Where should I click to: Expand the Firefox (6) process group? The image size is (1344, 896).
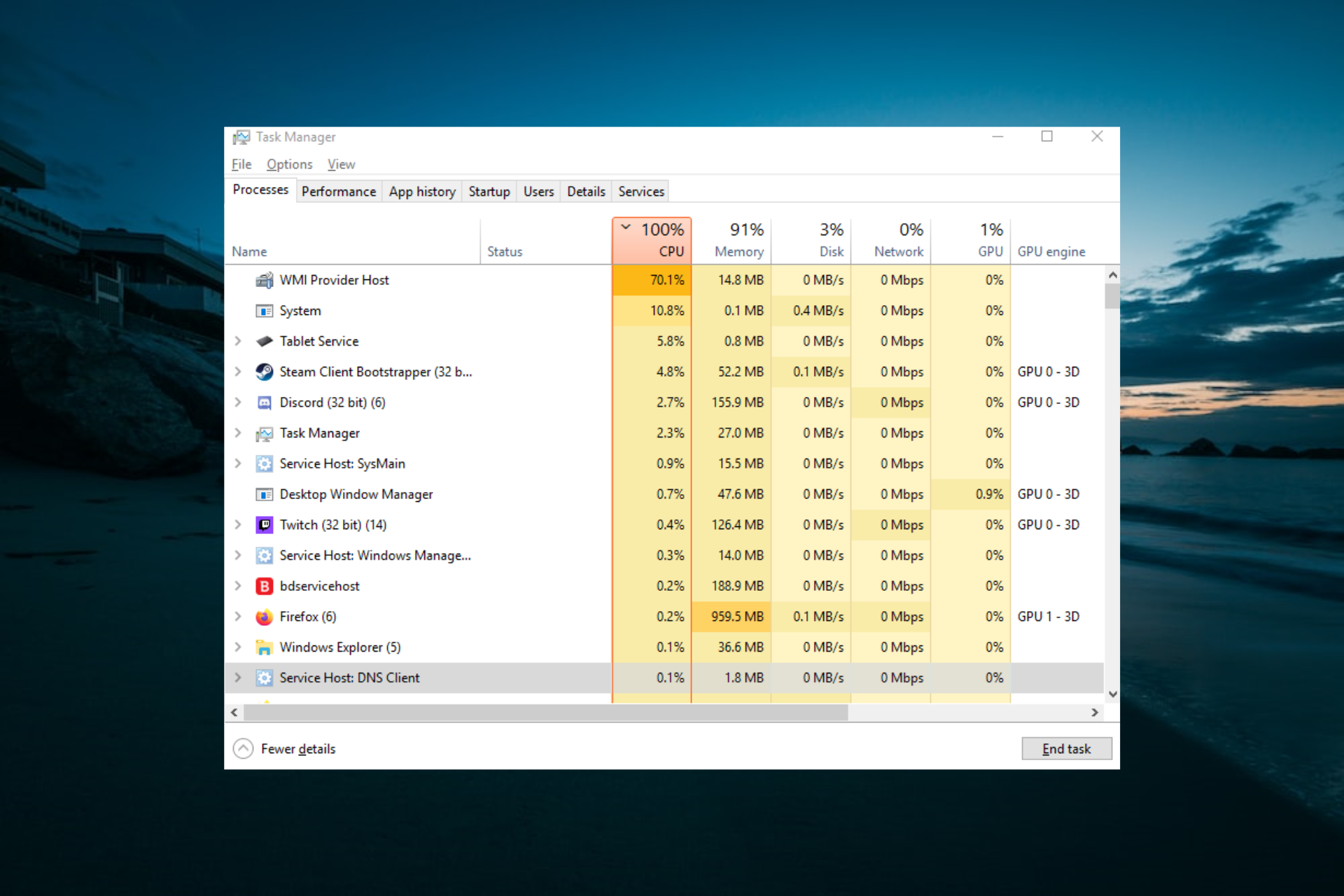(x=238, y=617)
